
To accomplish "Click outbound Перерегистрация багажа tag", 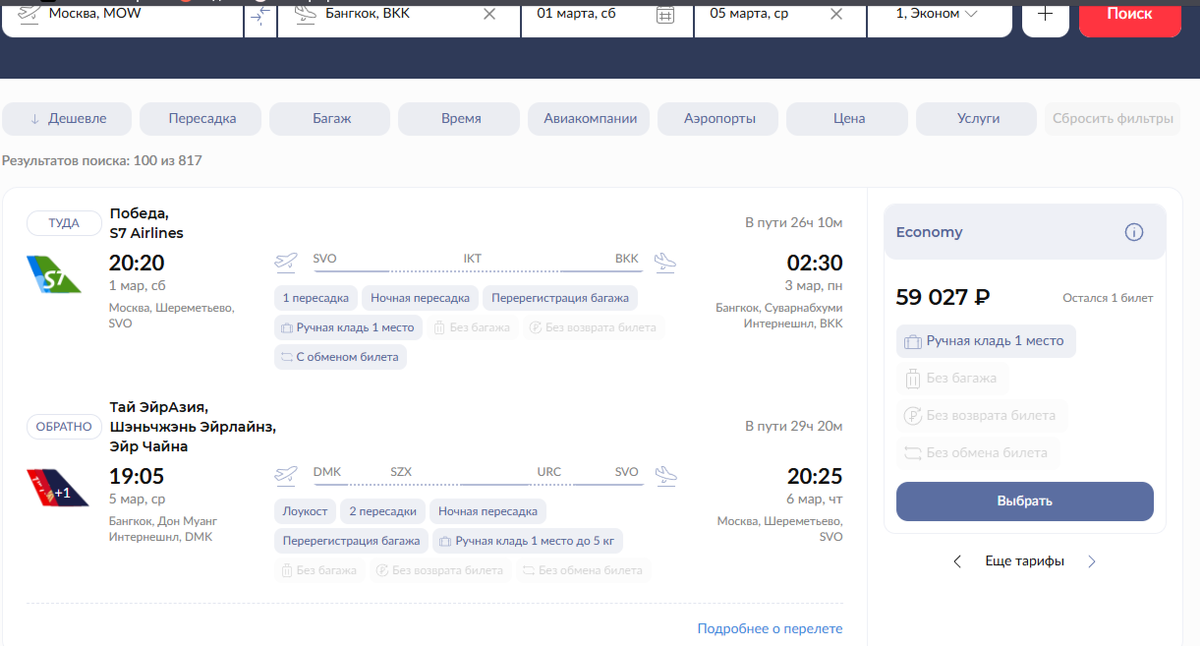I will [x=560, y=298].
